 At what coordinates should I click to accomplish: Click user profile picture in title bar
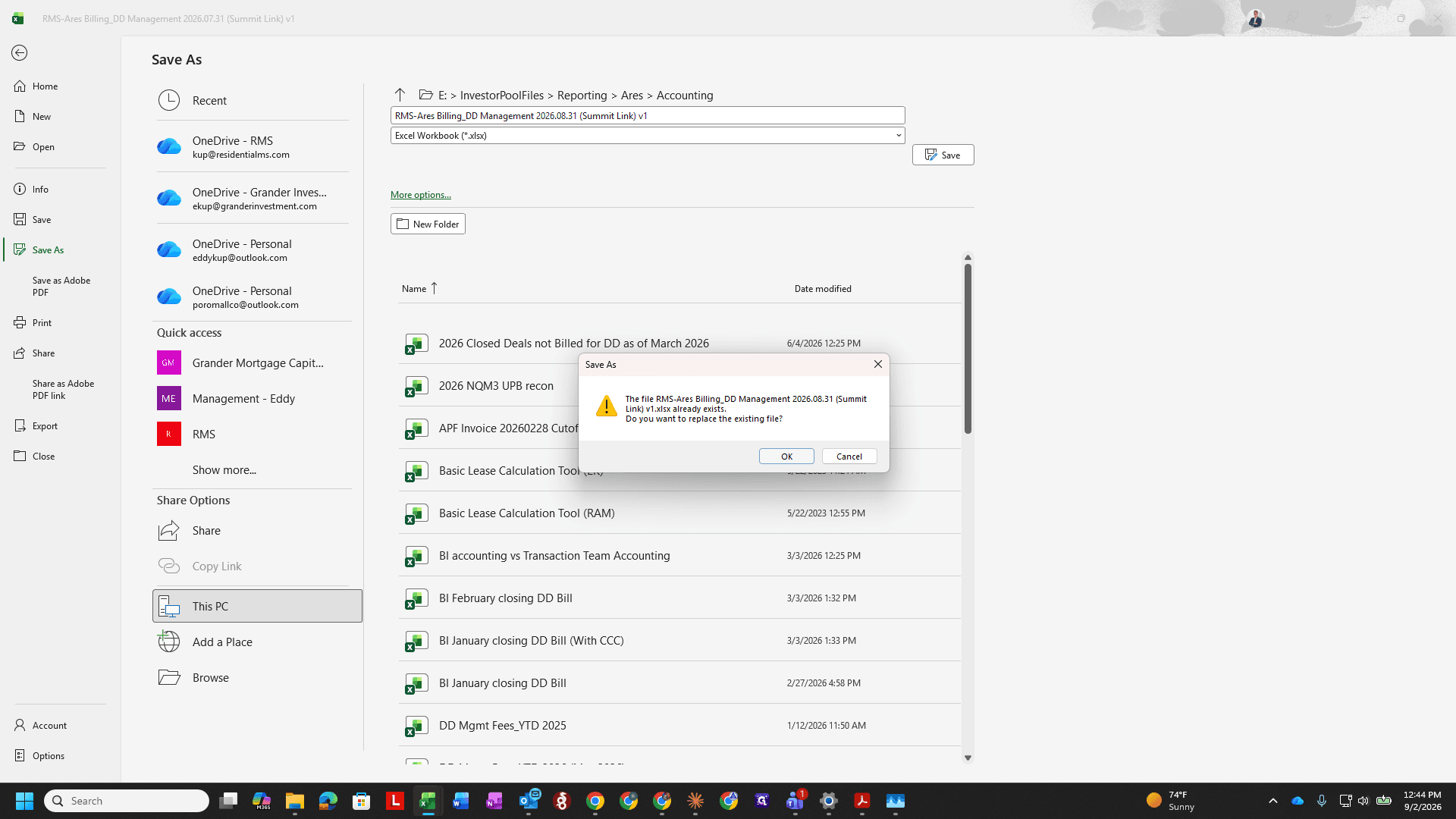pos(1256,18)
